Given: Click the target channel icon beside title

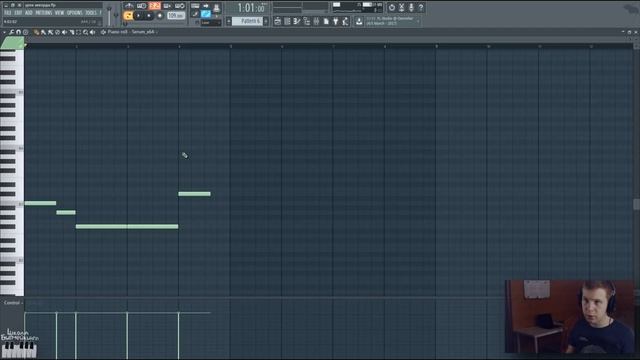Looking at the screenshot, I should (103, 32).
